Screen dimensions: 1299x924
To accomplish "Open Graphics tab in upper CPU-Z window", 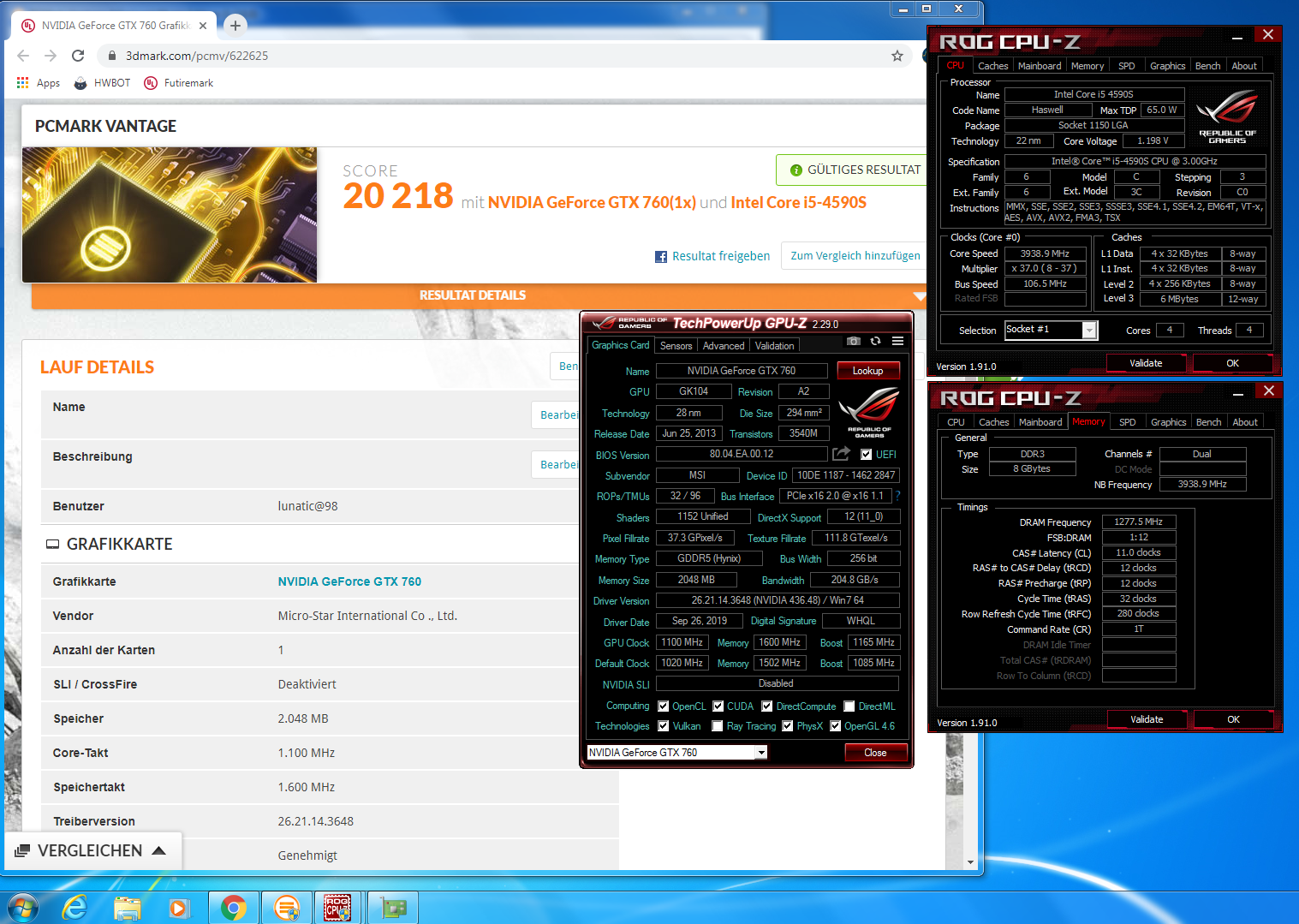I will click(1168, 66).
